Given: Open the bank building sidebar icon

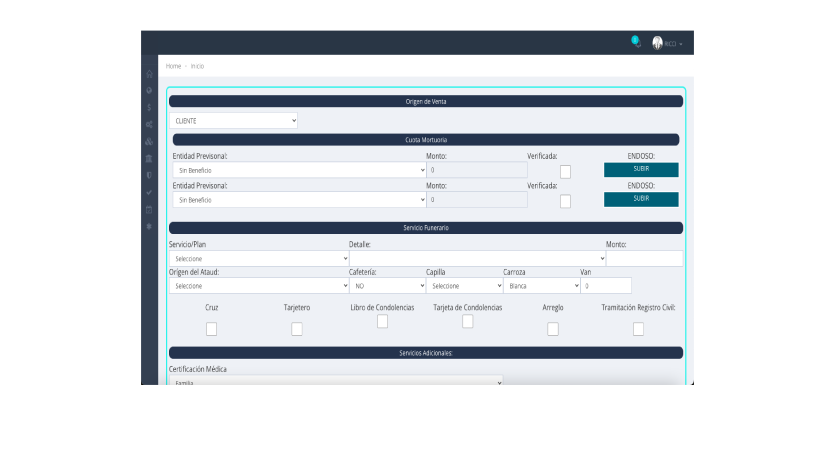Looking at the screenshot, I should coord(149,158).
